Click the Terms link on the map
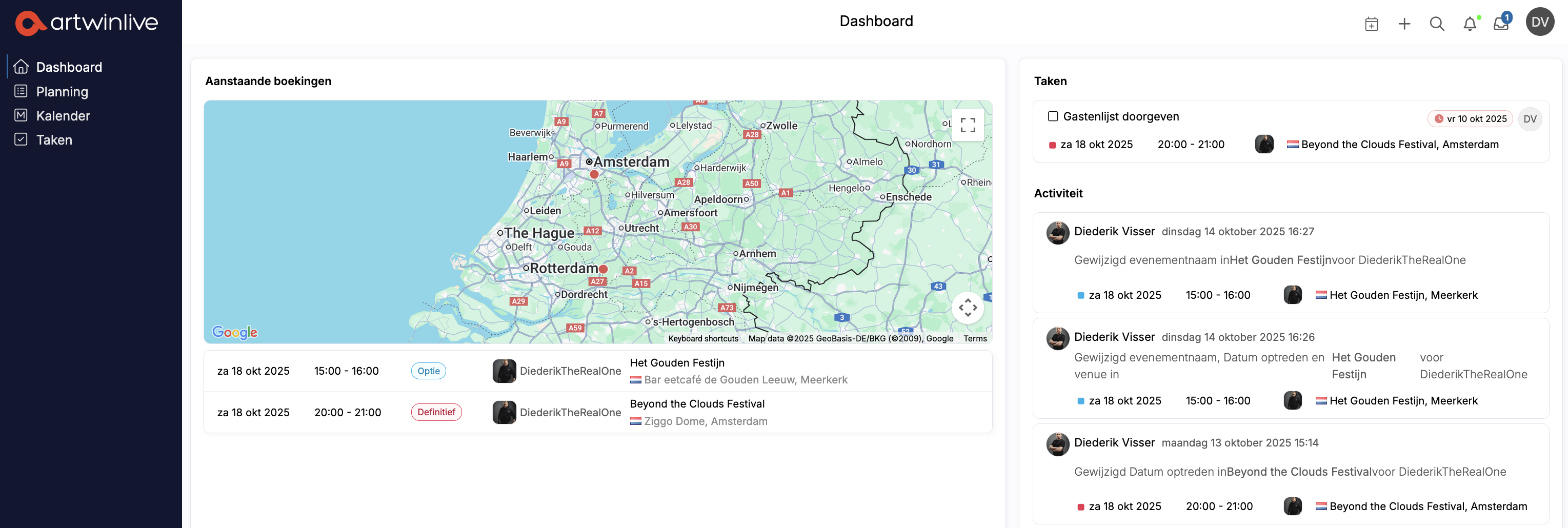 click(975, 339)
